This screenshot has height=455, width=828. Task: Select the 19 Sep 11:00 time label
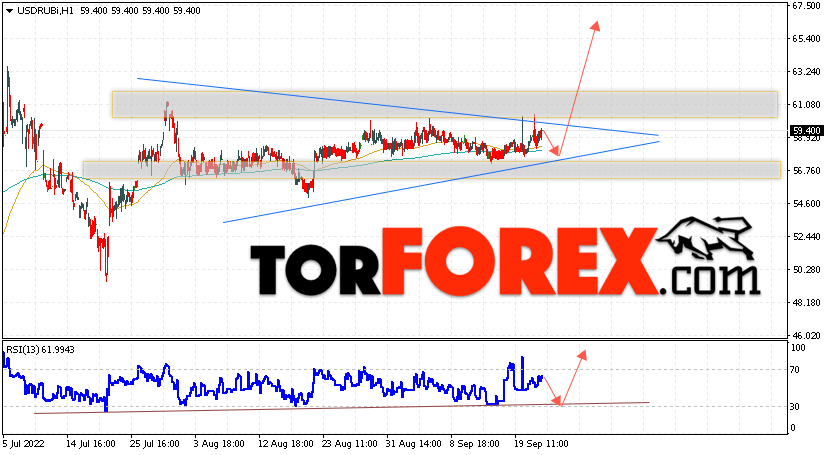click(541, 443)
